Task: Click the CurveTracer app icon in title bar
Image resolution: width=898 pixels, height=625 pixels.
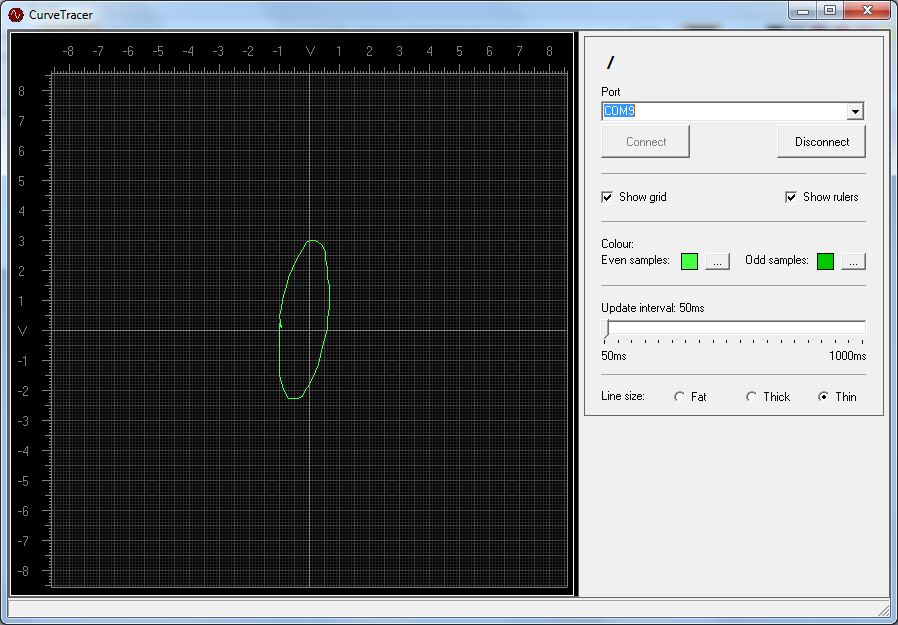Action: point(15,14)
